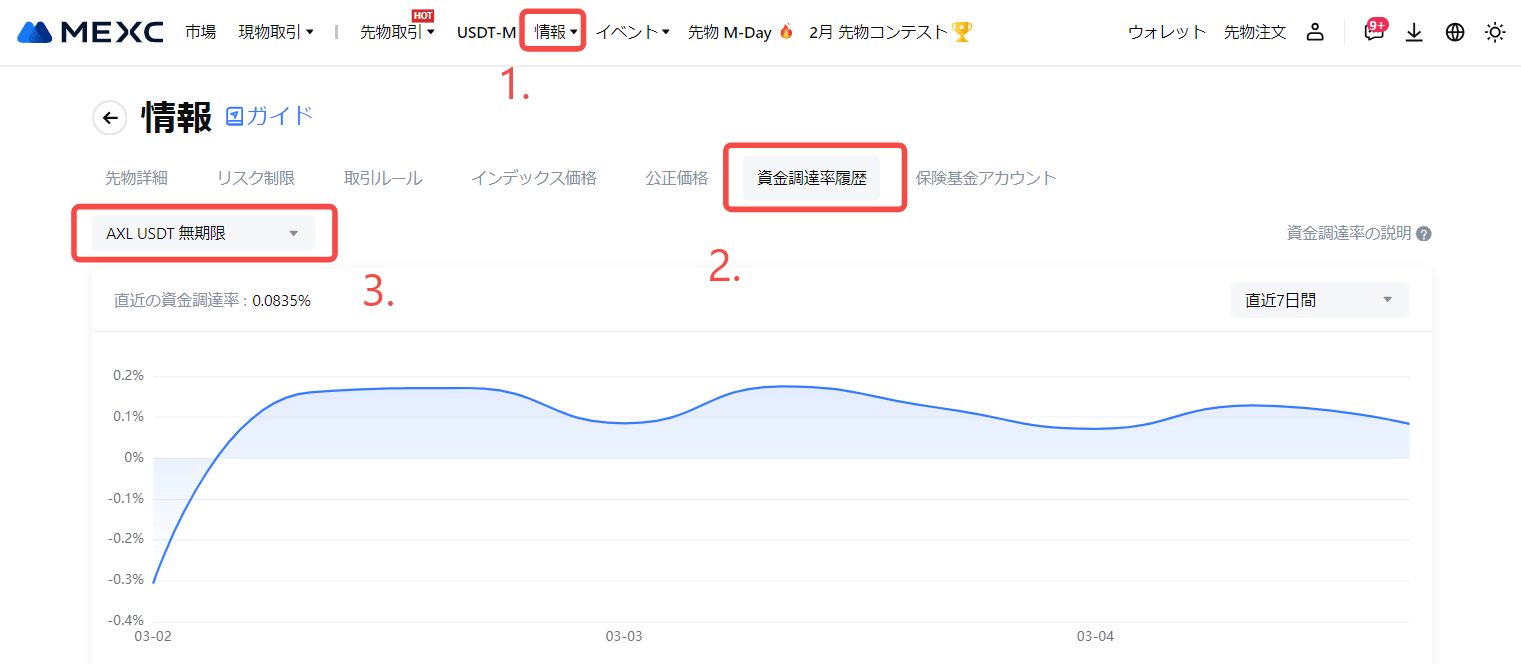This screenshot has width=1521, height=664.
Task: Switch to the 資金調達率履歴 tab
Action: 812,178
